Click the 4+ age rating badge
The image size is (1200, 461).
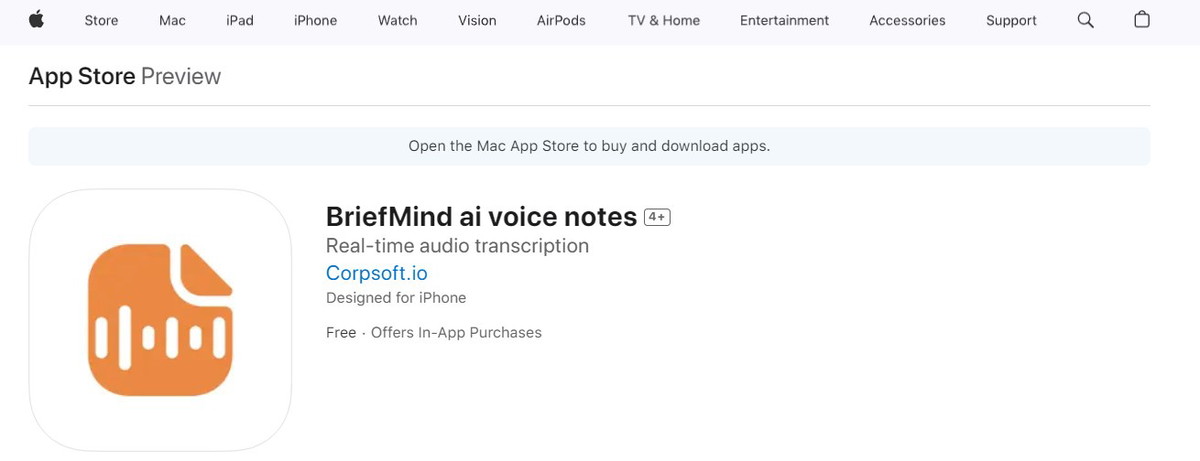(x=657, y=217)
